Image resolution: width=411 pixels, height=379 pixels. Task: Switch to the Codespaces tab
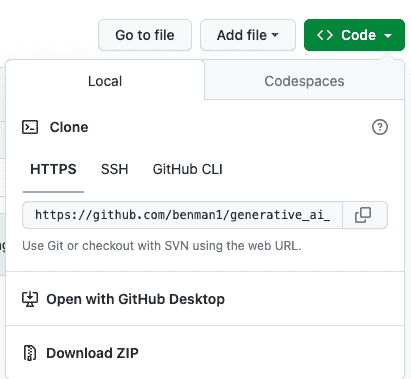coord(304,81)
